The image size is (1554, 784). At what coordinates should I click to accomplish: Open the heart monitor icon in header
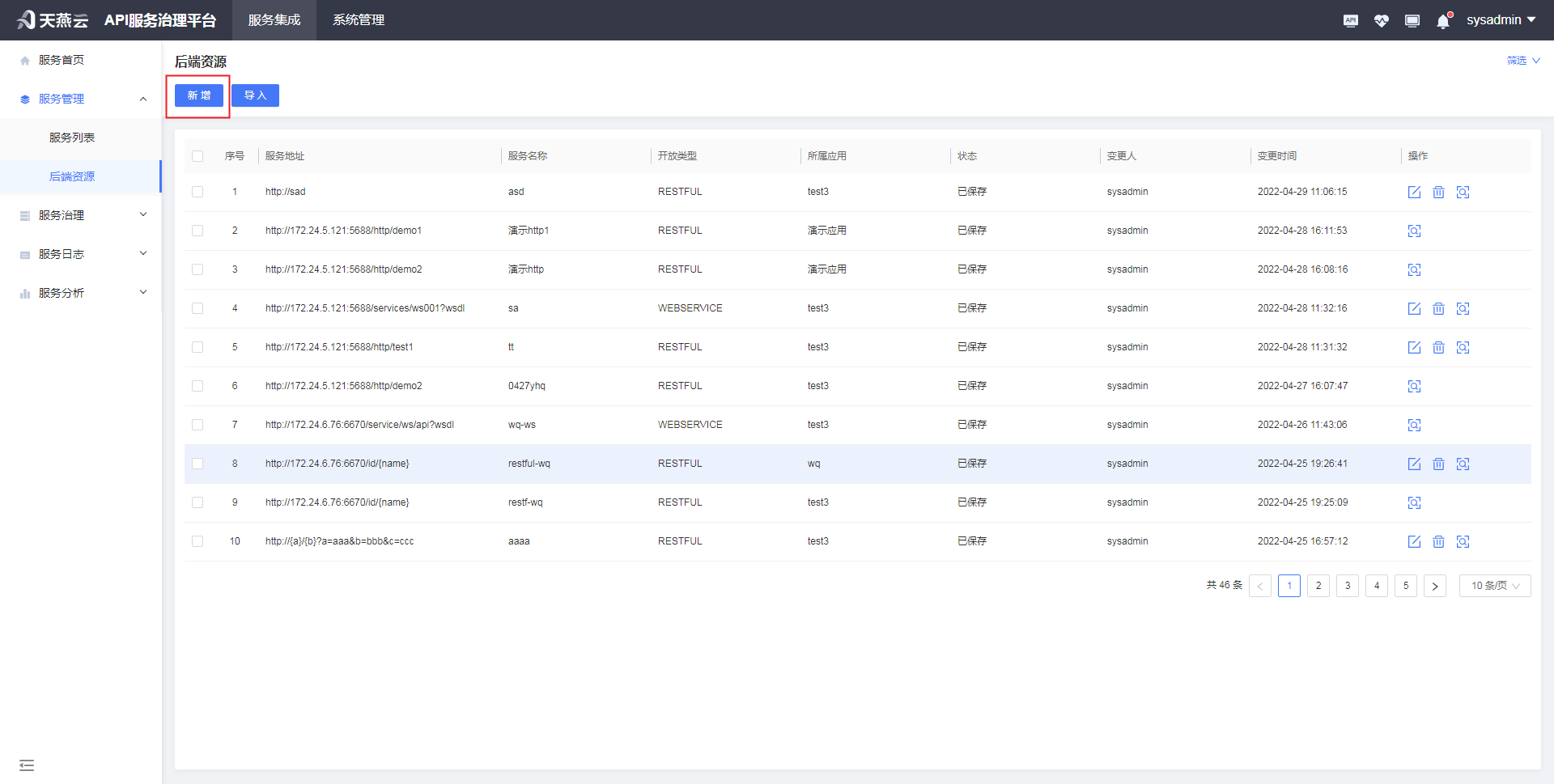(1381, 21)
